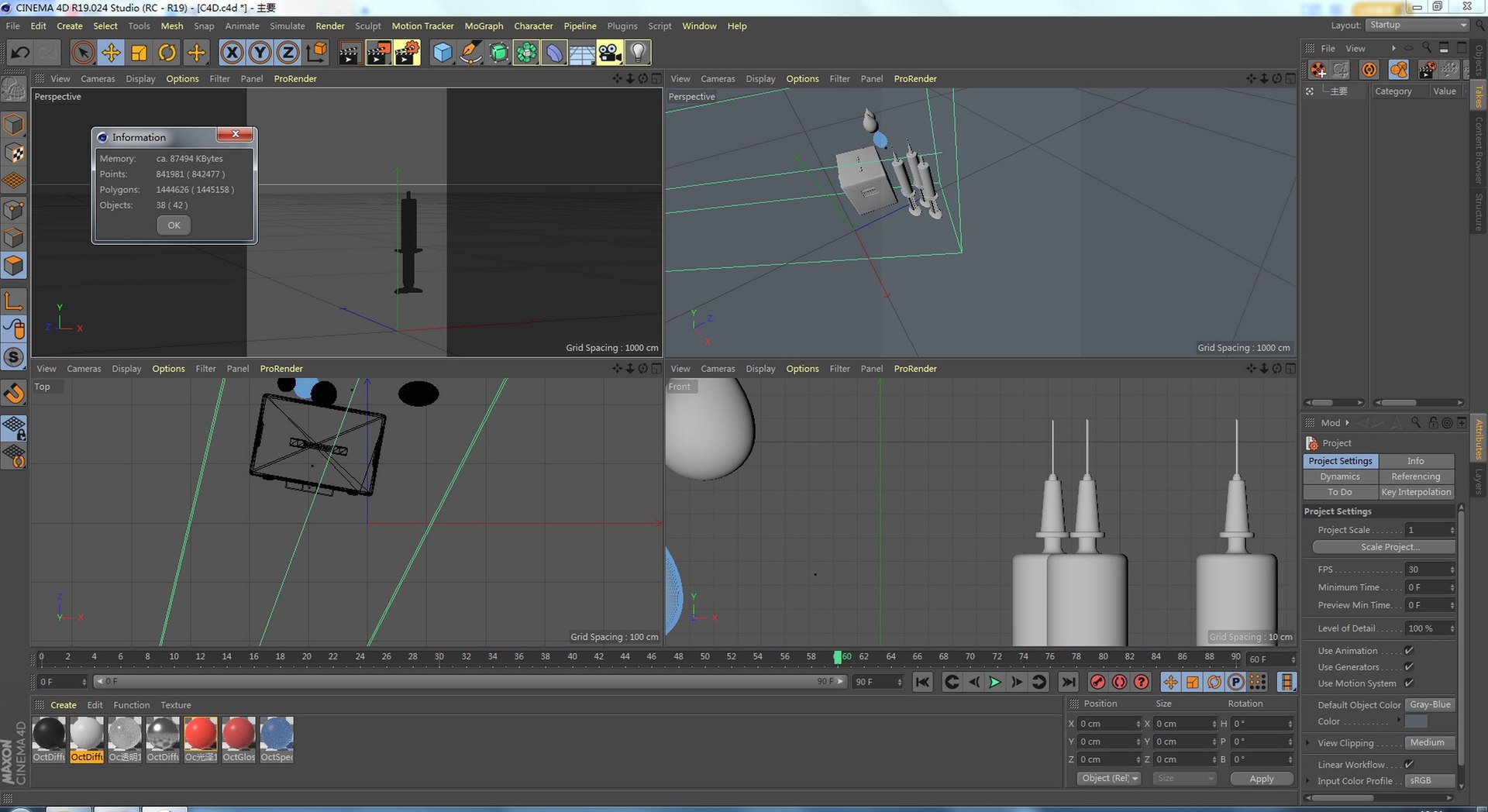Toggle the X axis lock icon
Image resolution: width=1488 pixels, height=812 pixels.
pos(232,53)
